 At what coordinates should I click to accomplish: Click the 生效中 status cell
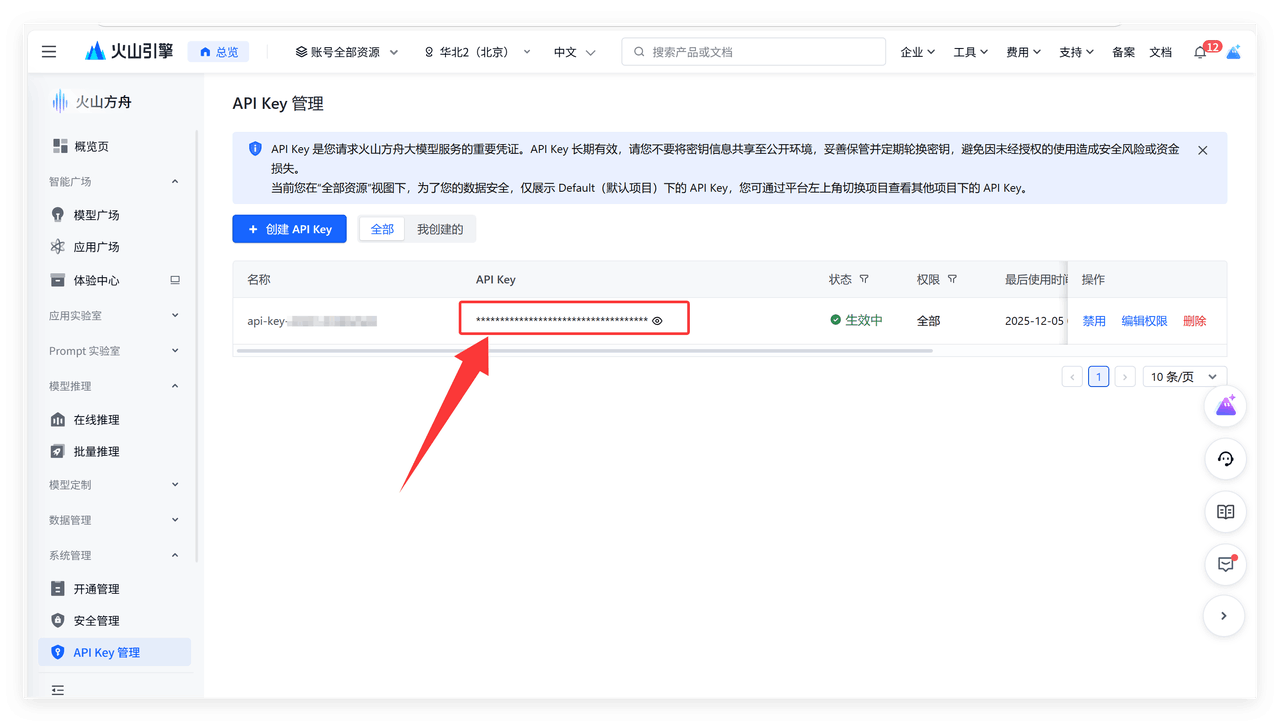(x=856, y=321)
